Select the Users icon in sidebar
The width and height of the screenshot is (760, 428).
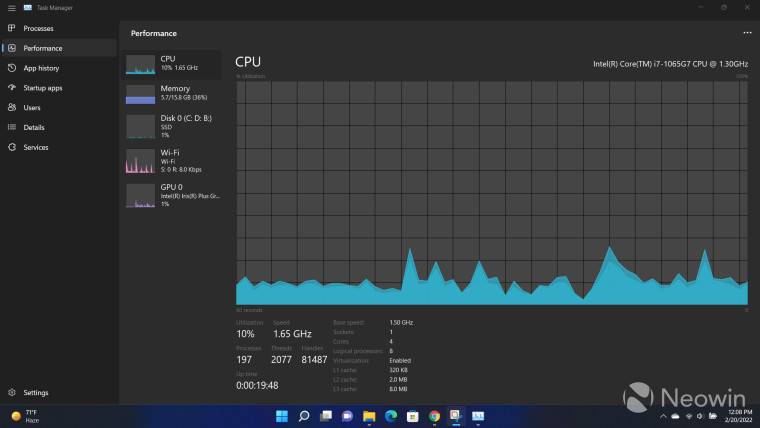click(12, 107)
